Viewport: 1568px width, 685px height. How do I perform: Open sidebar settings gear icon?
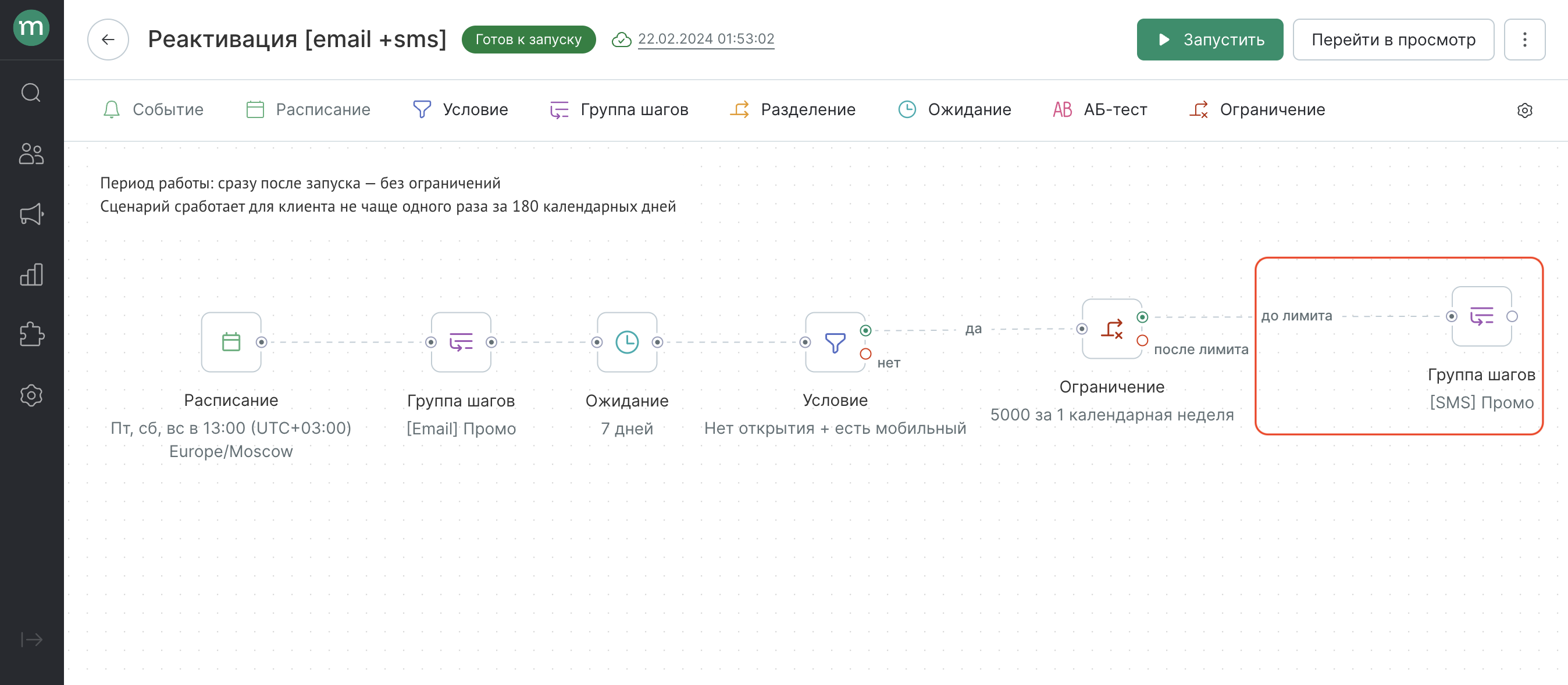point(31,395)
